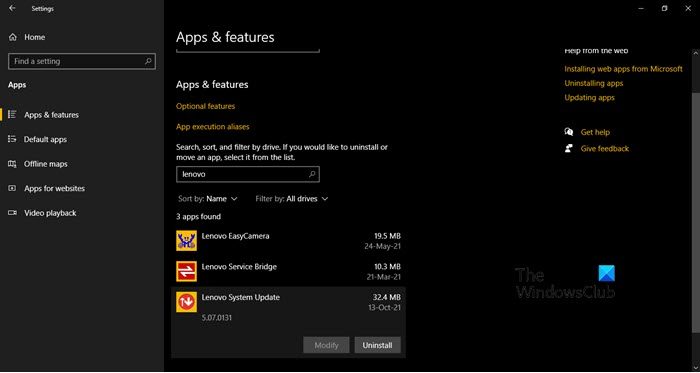The width and height of the screenshot is (700, 373).
Task: Click the app search box containing lenovo
Action: 248,174
